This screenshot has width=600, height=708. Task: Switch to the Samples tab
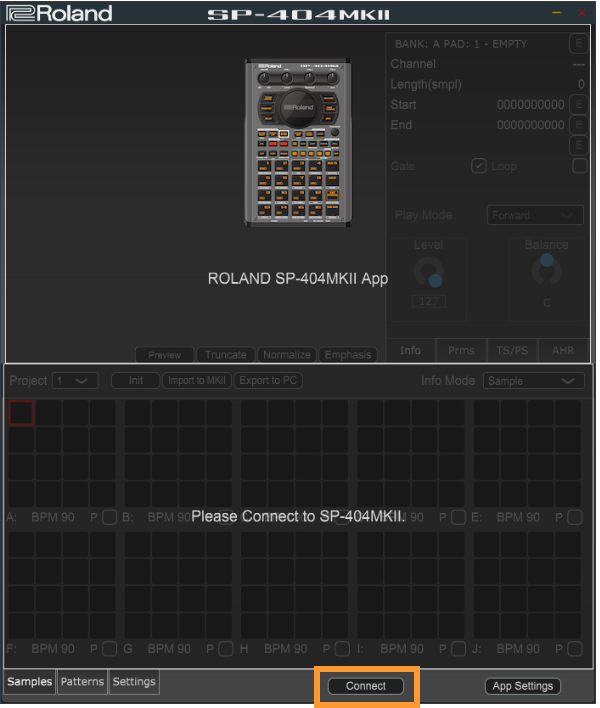(29, 681)
